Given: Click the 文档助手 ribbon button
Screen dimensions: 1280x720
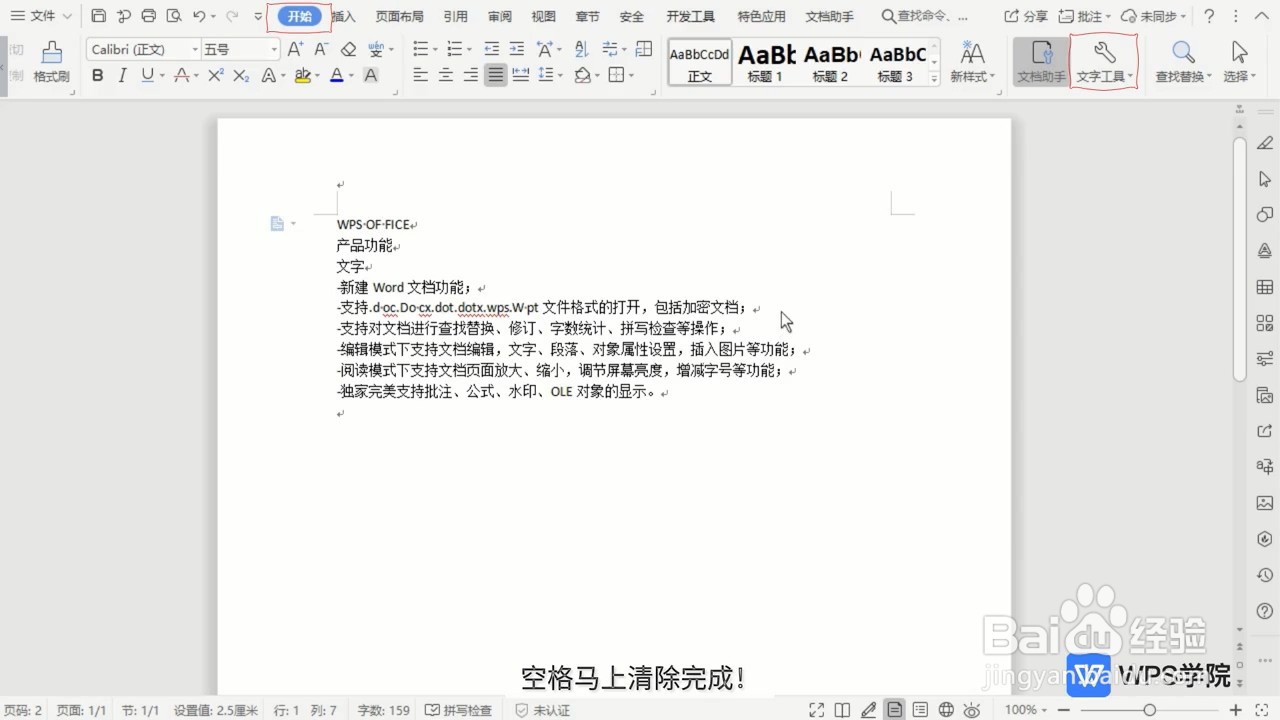Looking at the screenshot, I should click(x=1041, y=62).
